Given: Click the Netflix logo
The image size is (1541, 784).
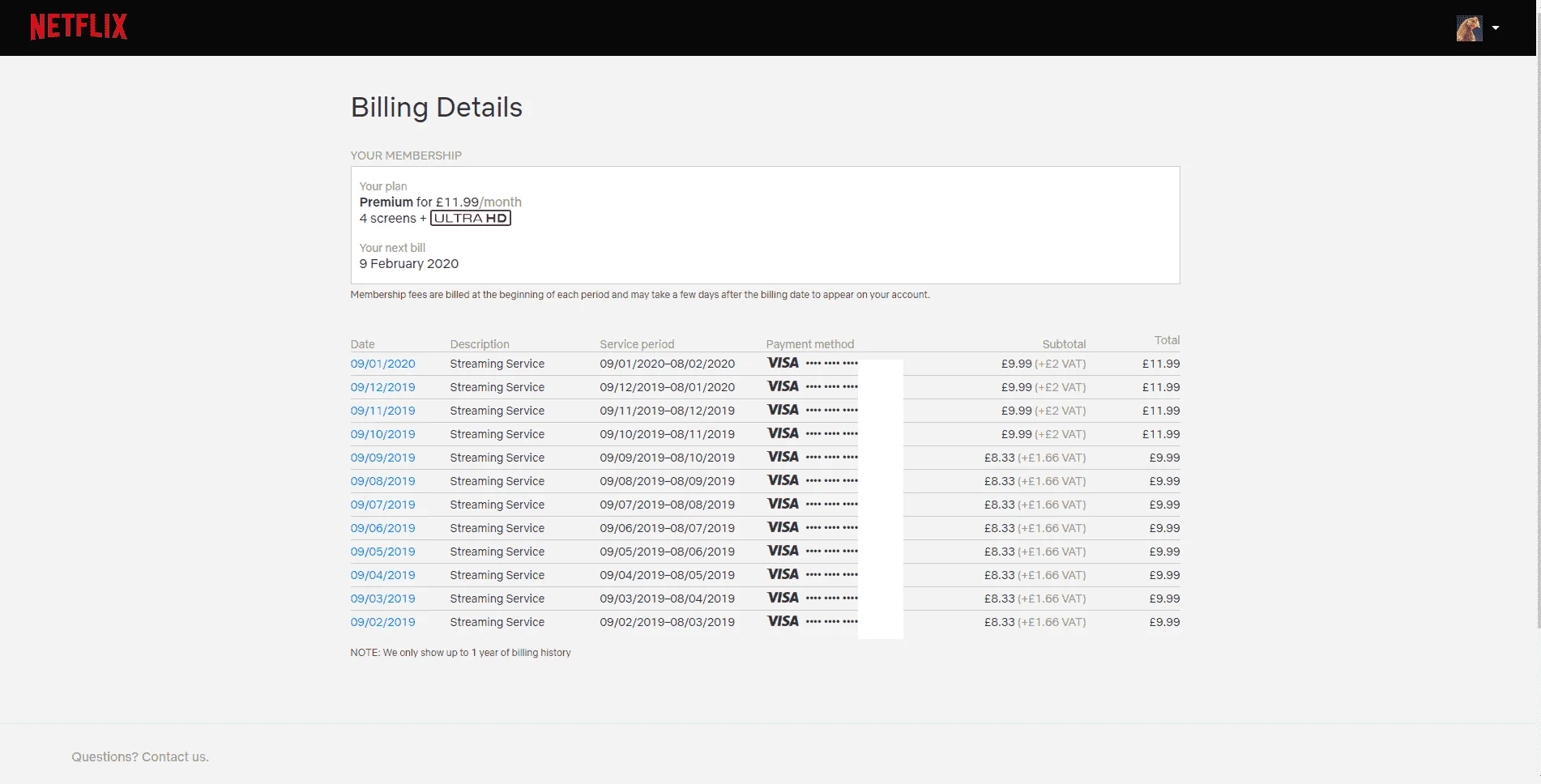Looking at the screenshot, I should coord(79,27).
